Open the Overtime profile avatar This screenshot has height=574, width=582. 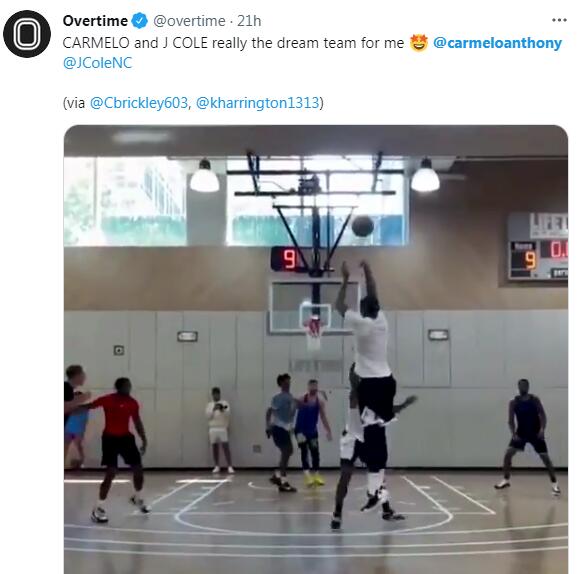point(27,34)
